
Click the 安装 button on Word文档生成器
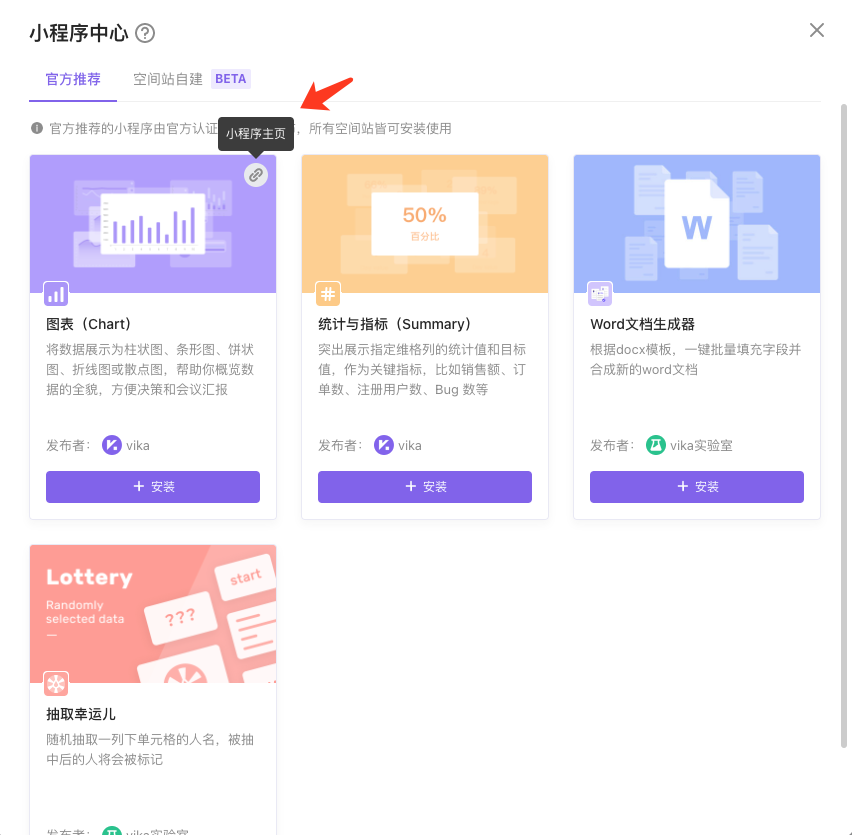[x=696, y=487]
